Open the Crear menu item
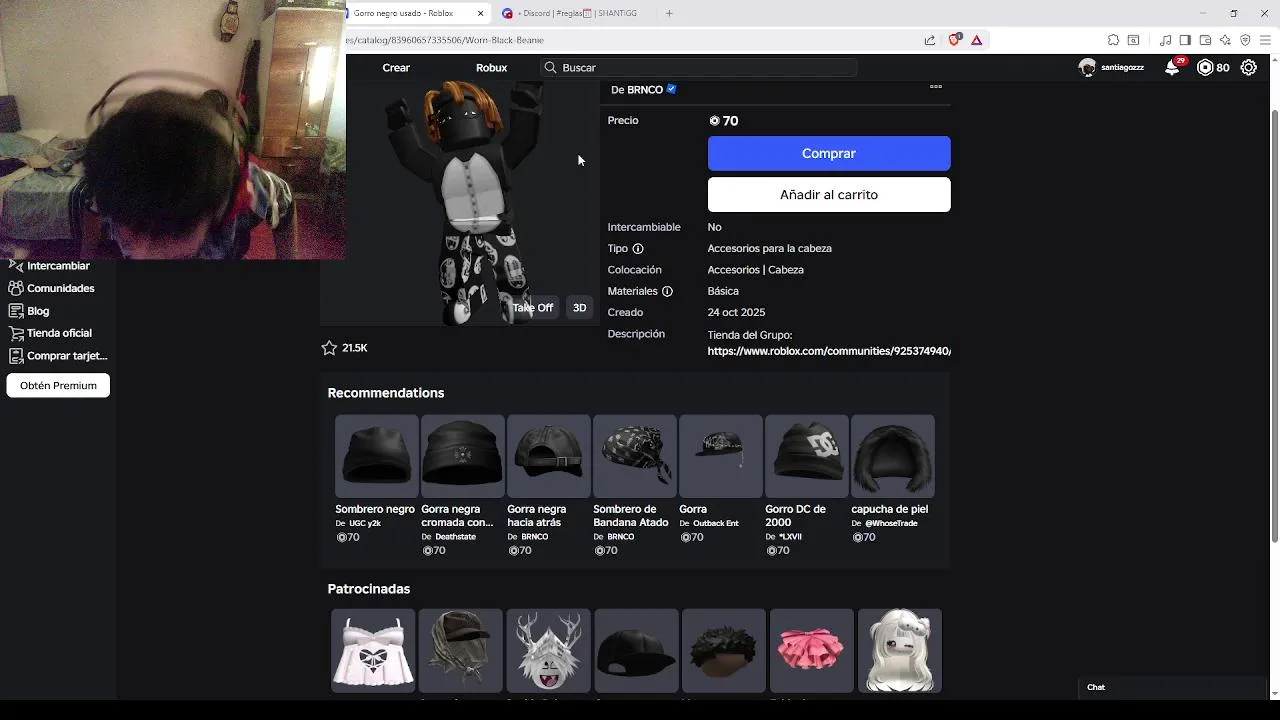The image size is (1280, 720). click(396, 68)
